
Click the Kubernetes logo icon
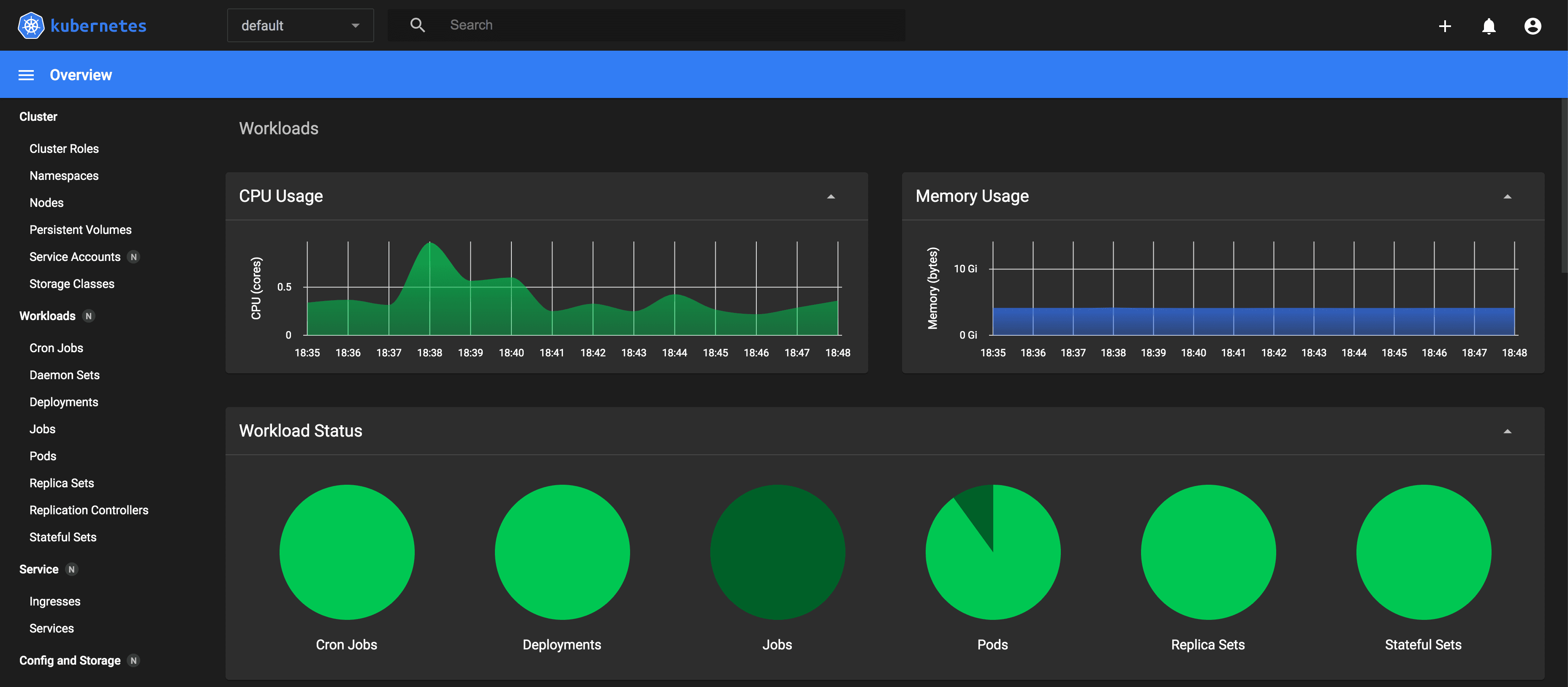pos(30,26)
